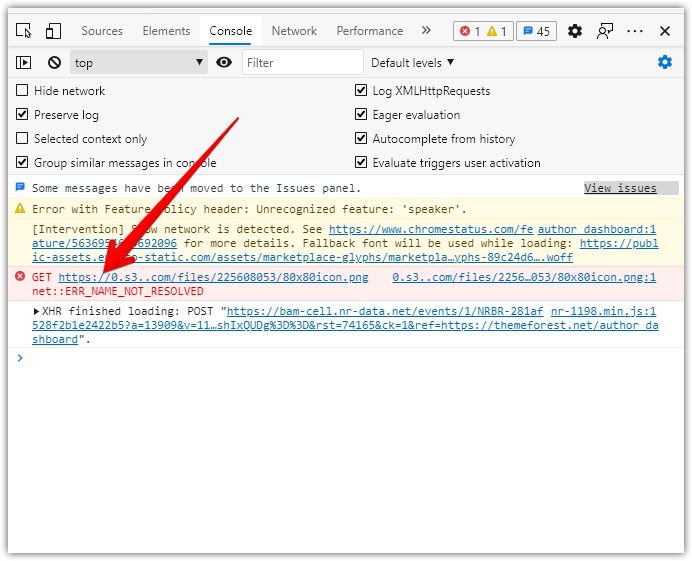Viewport: 692px width, 561px height.
Task: Switch to the Network tab
Action: (294, 31)
